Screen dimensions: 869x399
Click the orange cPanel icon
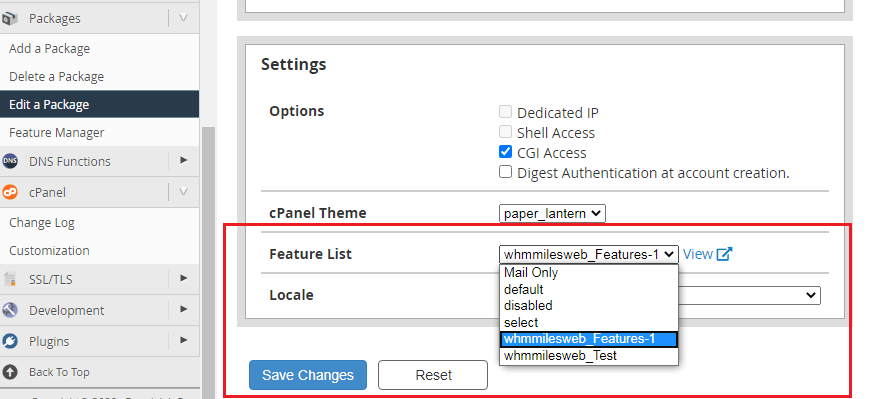point(10,192)
